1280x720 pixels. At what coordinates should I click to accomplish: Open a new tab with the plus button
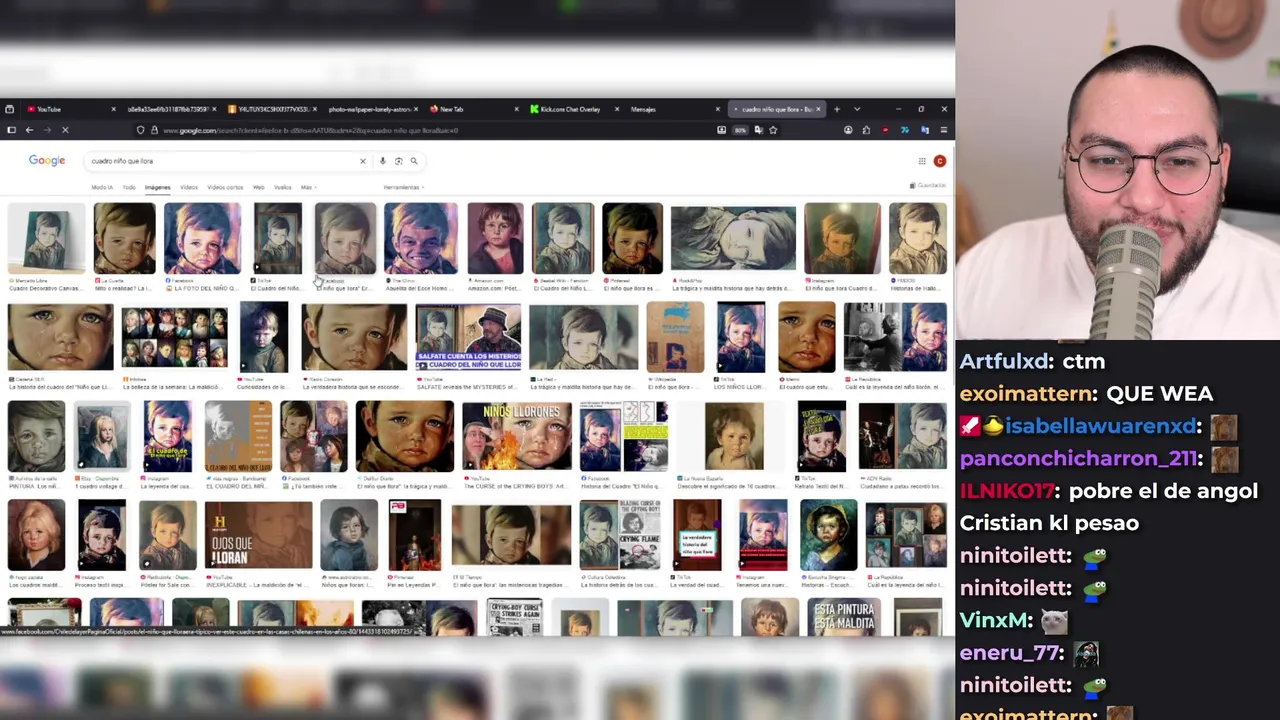click(837, 109)
